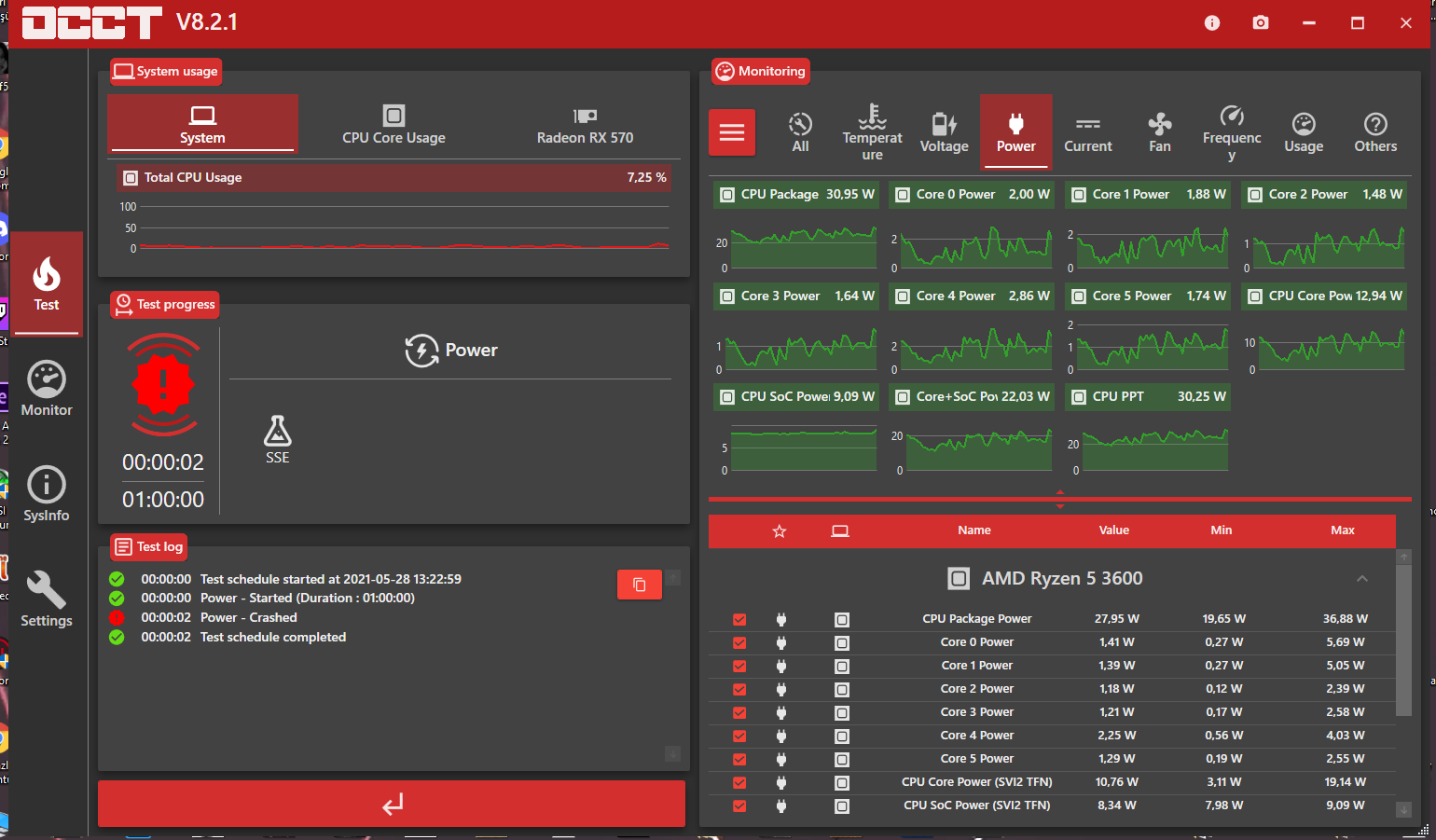Image resolution: width=1436 pixels, height=840 pixels.
Task: Switch to Usage sensor filter
Action: pos(1304,132)
